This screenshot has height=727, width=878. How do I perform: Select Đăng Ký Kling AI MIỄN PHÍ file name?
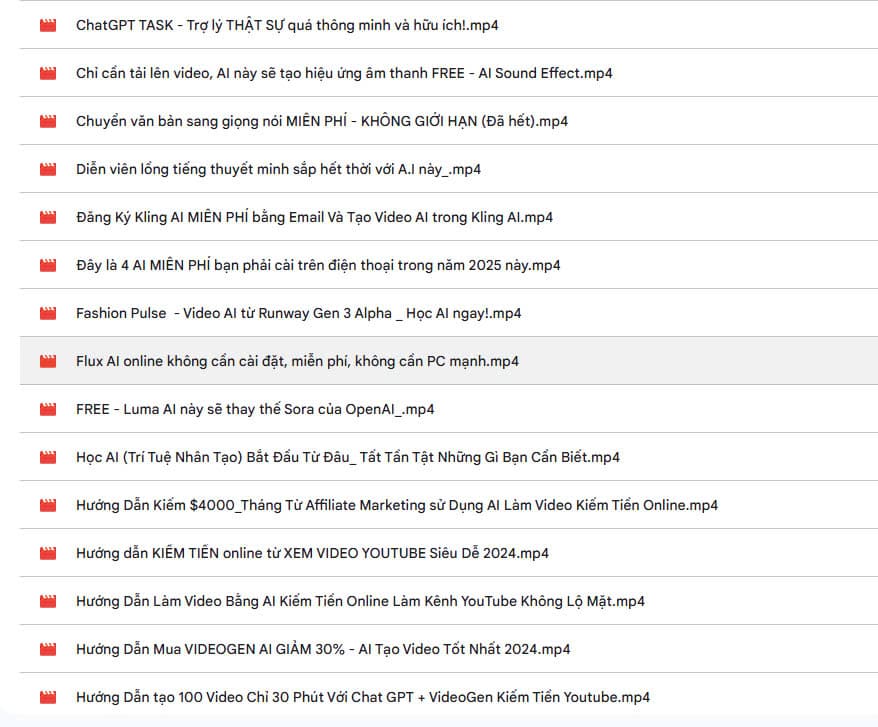[x=314, y=217]
